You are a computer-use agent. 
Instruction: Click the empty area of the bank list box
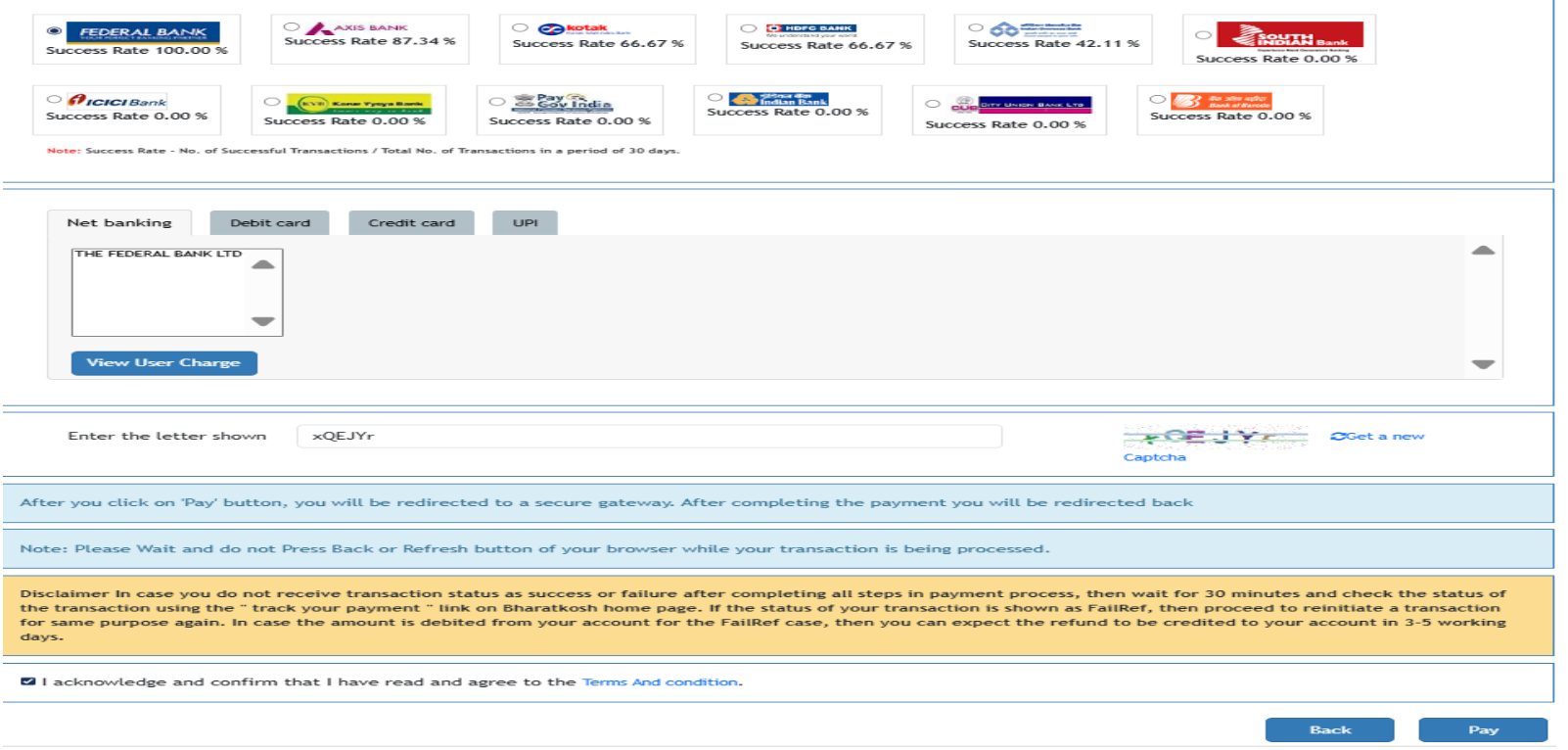tap(161, 299)
